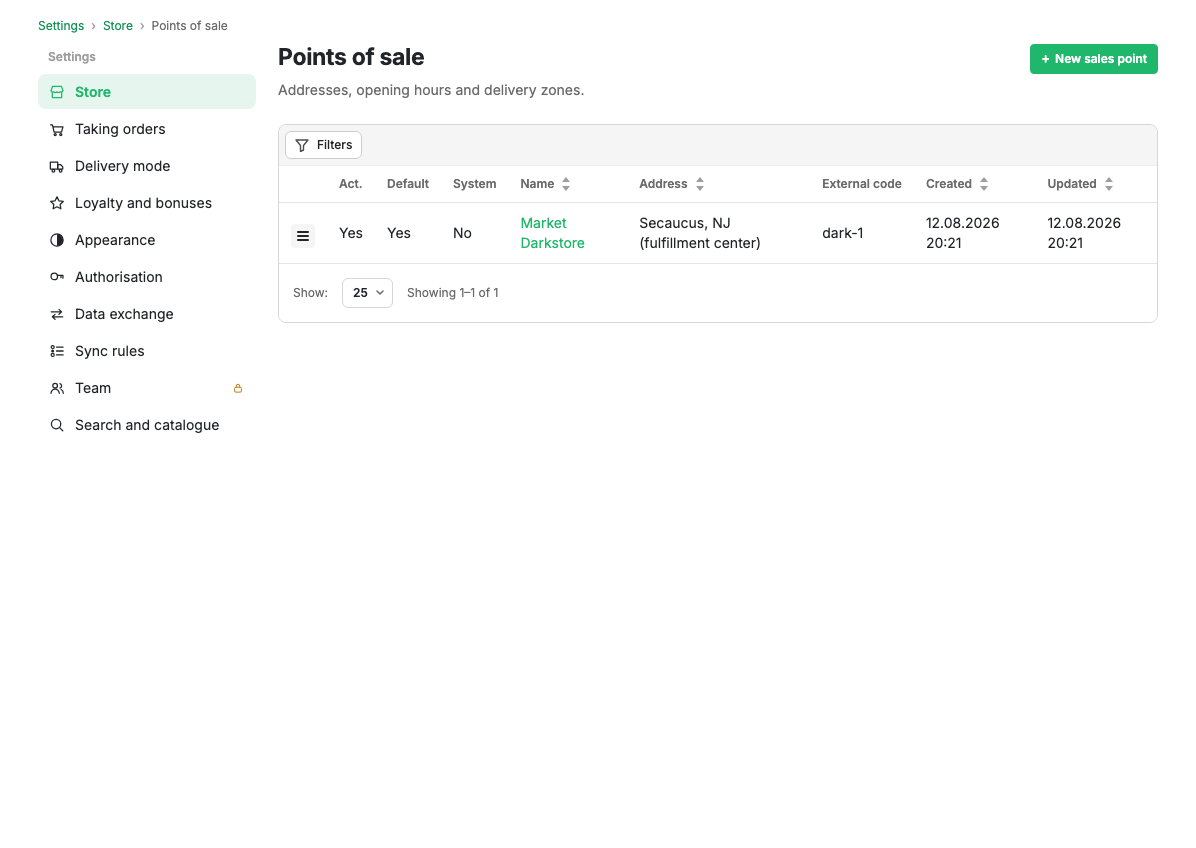Click the key icon for Authorisation

click(57, 278)
